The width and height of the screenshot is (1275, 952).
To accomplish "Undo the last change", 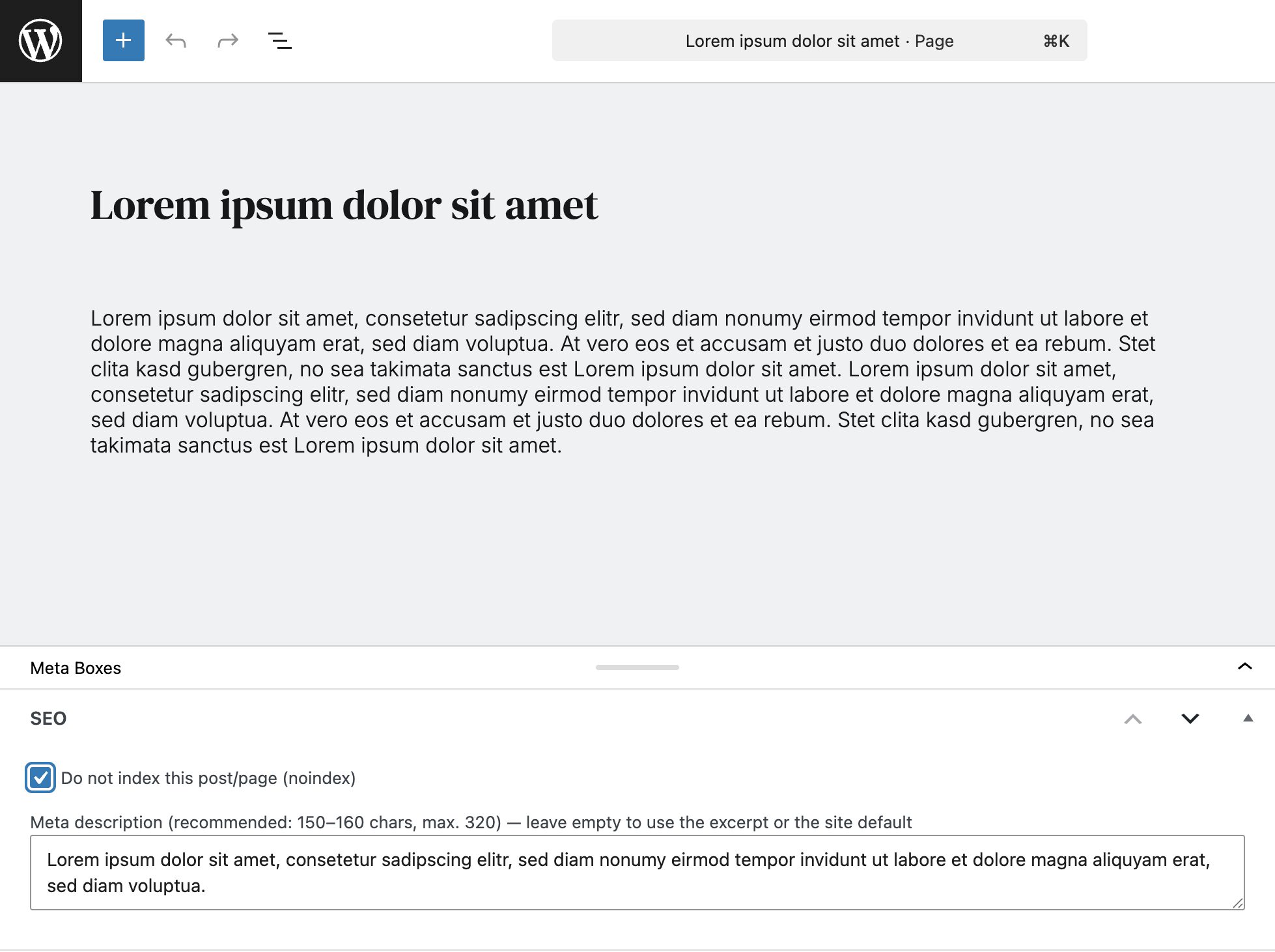I will point(176,40).
